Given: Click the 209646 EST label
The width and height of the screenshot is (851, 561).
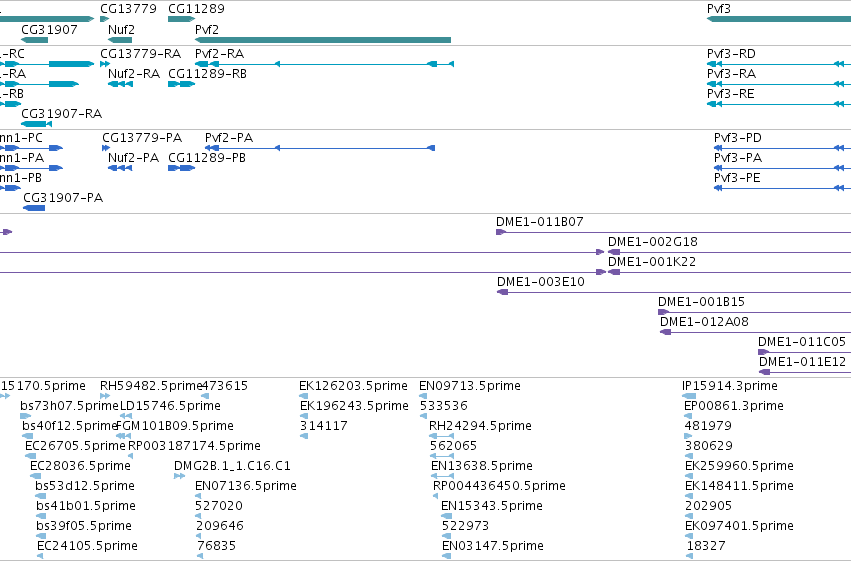Looking at the screenshot, I should coord(219,527).
